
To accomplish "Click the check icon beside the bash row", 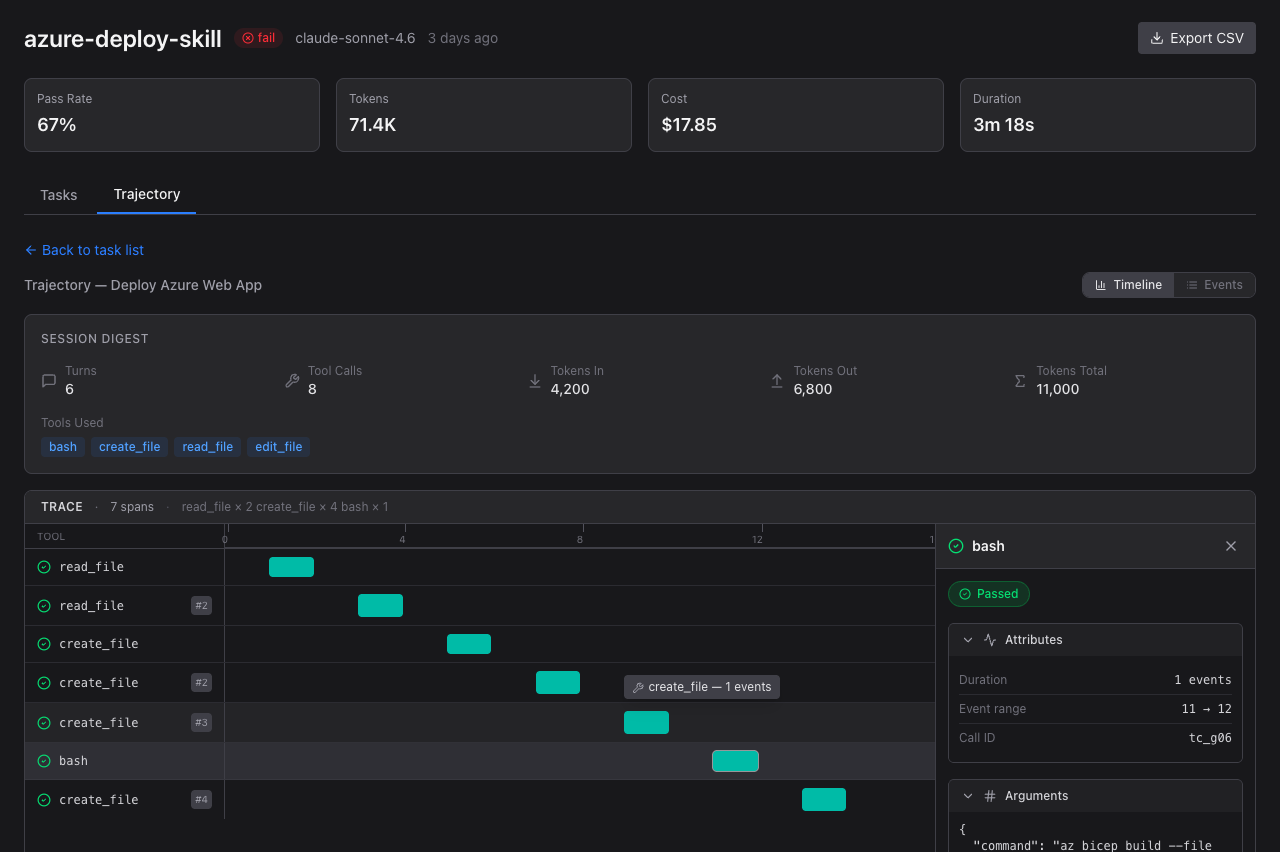I will click(x=44, y=761).
